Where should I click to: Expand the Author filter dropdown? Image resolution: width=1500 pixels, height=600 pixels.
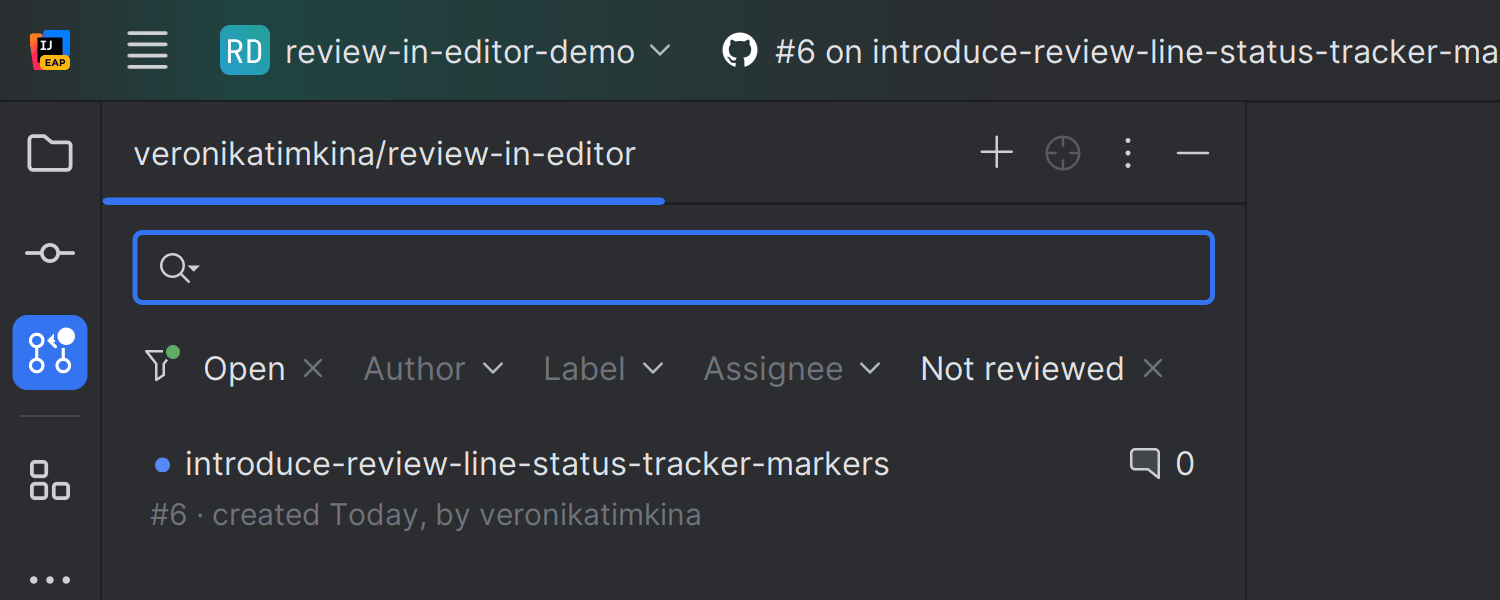point(433,369)
